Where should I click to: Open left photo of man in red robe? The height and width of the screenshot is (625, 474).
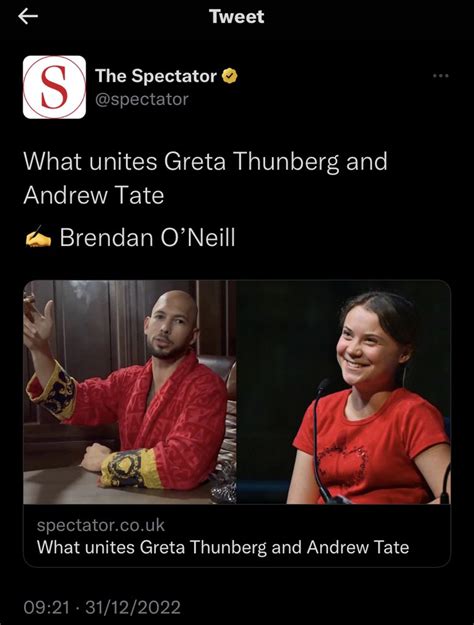pos(130,392)
